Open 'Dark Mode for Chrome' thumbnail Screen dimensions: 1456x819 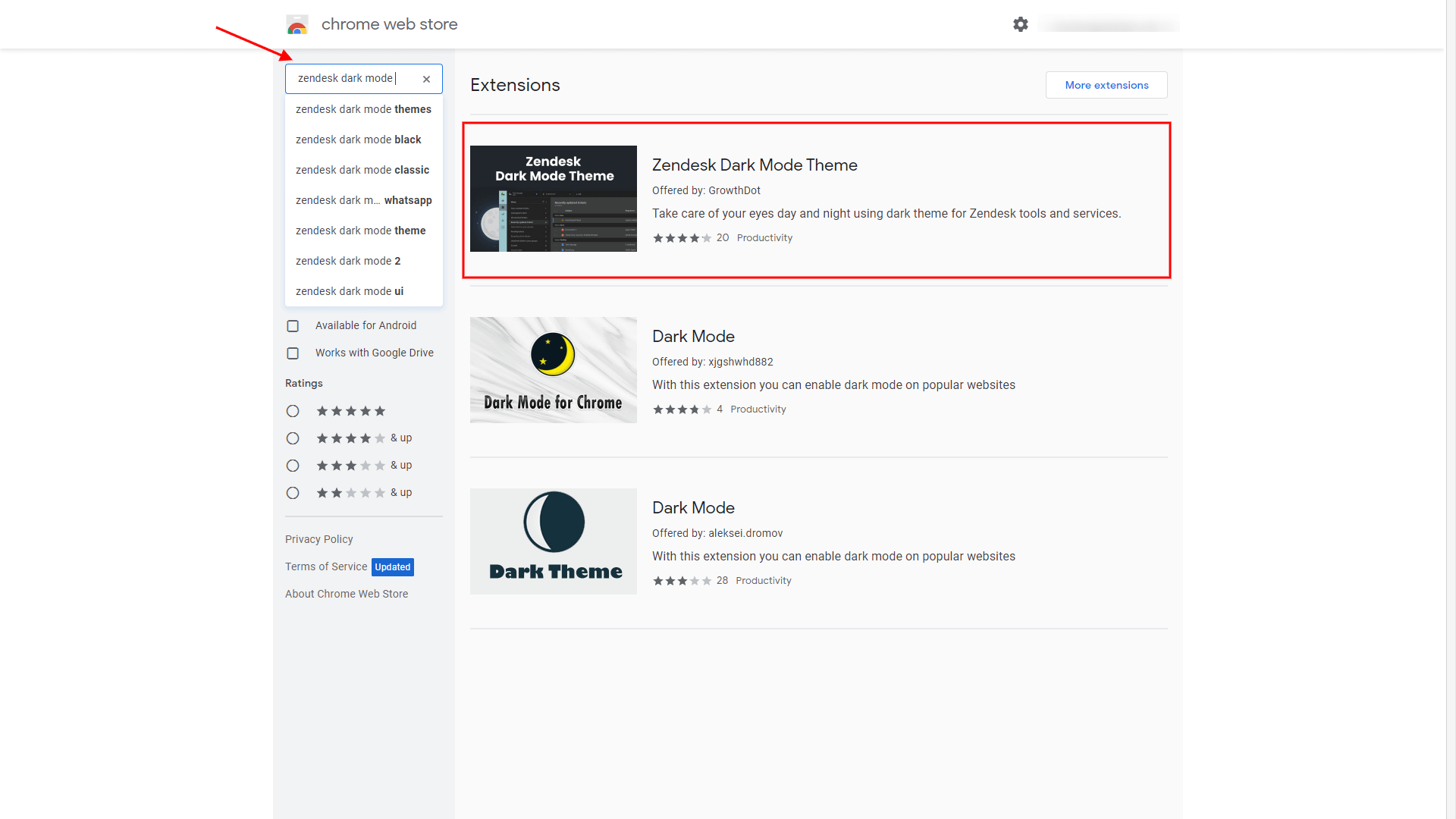(554, 370)
